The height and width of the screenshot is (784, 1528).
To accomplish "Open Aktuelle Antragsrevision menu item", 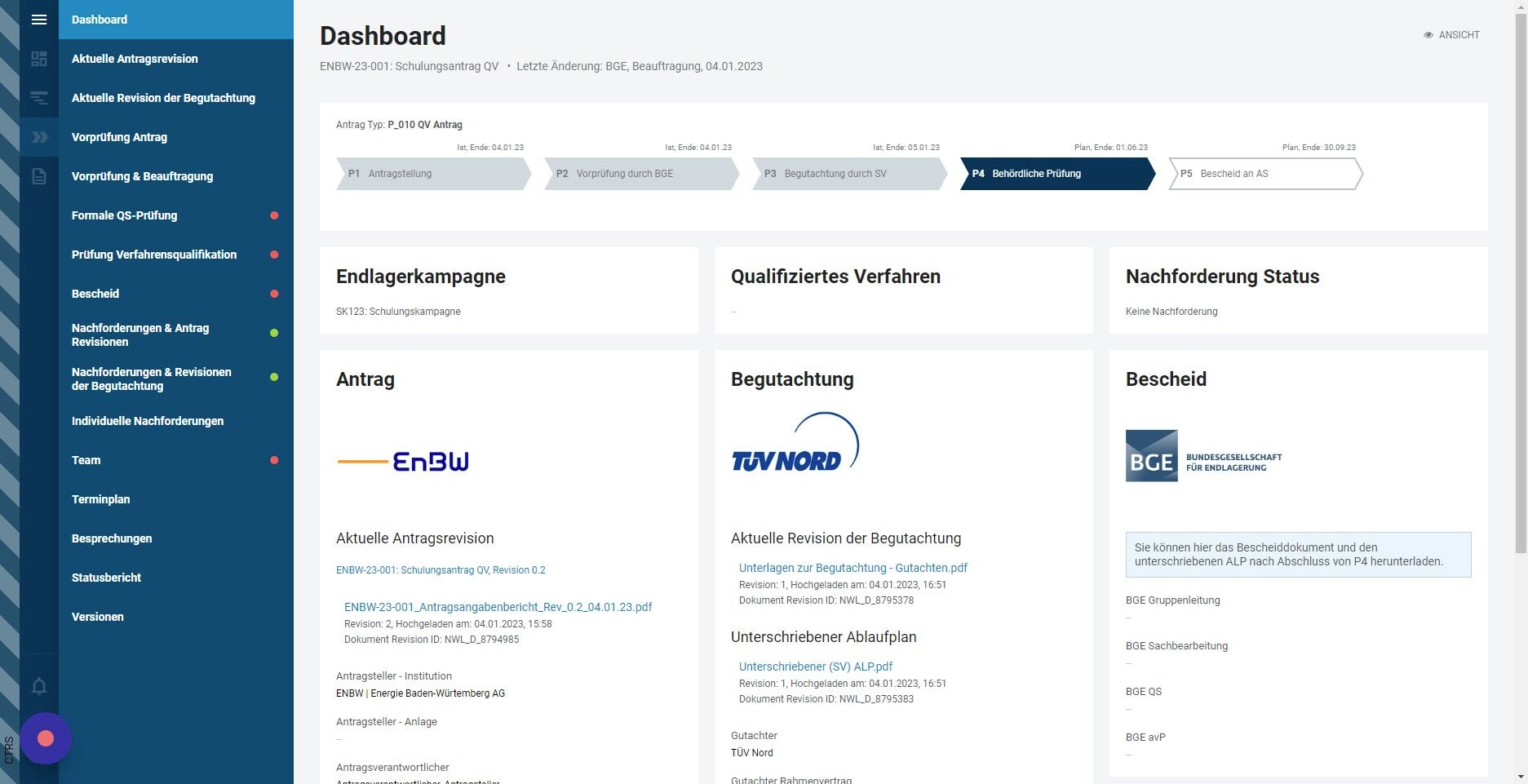I will tap(176, 59).
